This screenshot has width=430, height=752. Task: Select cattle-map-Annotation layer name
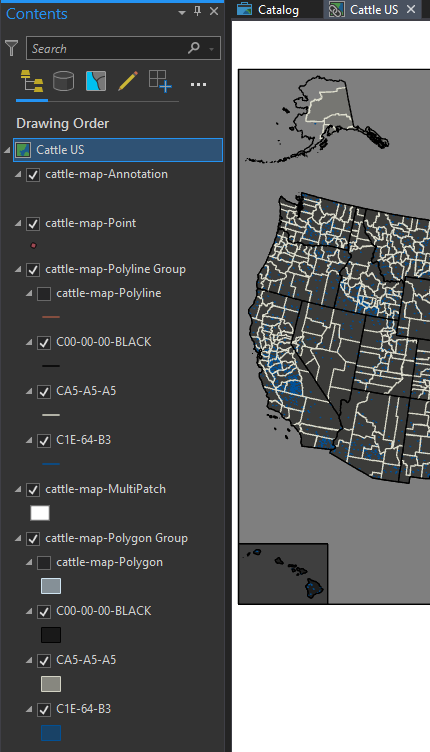(106, 174)
